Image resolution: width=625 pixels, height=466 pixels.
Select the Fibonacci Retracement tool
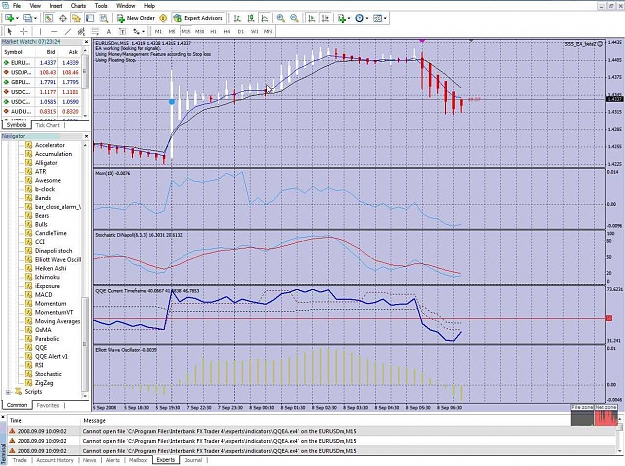(x=95, y=31)
